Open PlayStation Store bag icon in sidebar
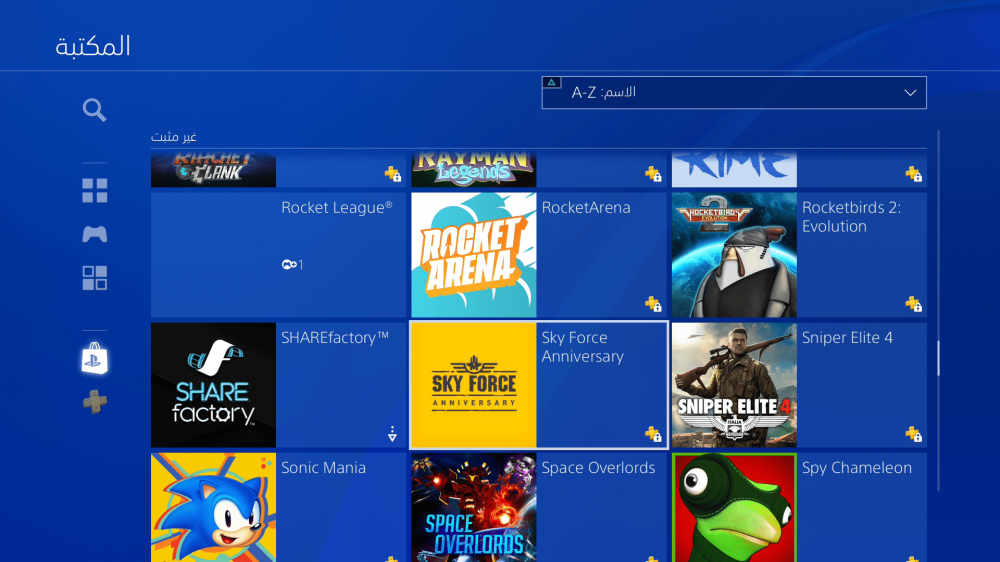The image size is (1000, 562). tap(94, 359)
